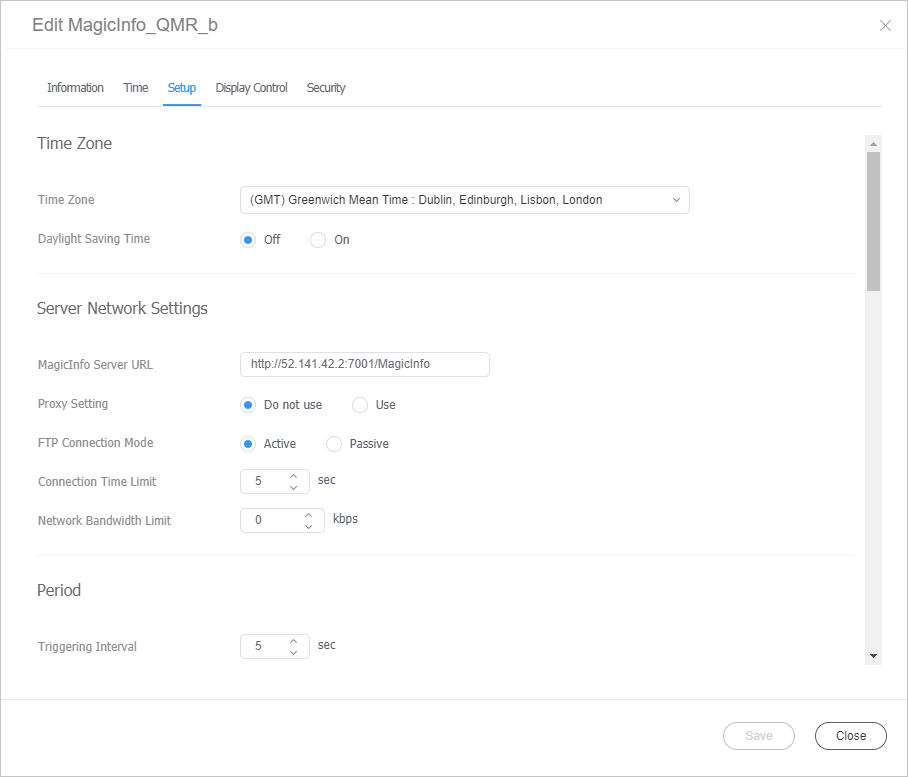Click the scrollbar down arrow
Screen dimensions: 908x777
(x=873, y=656)
